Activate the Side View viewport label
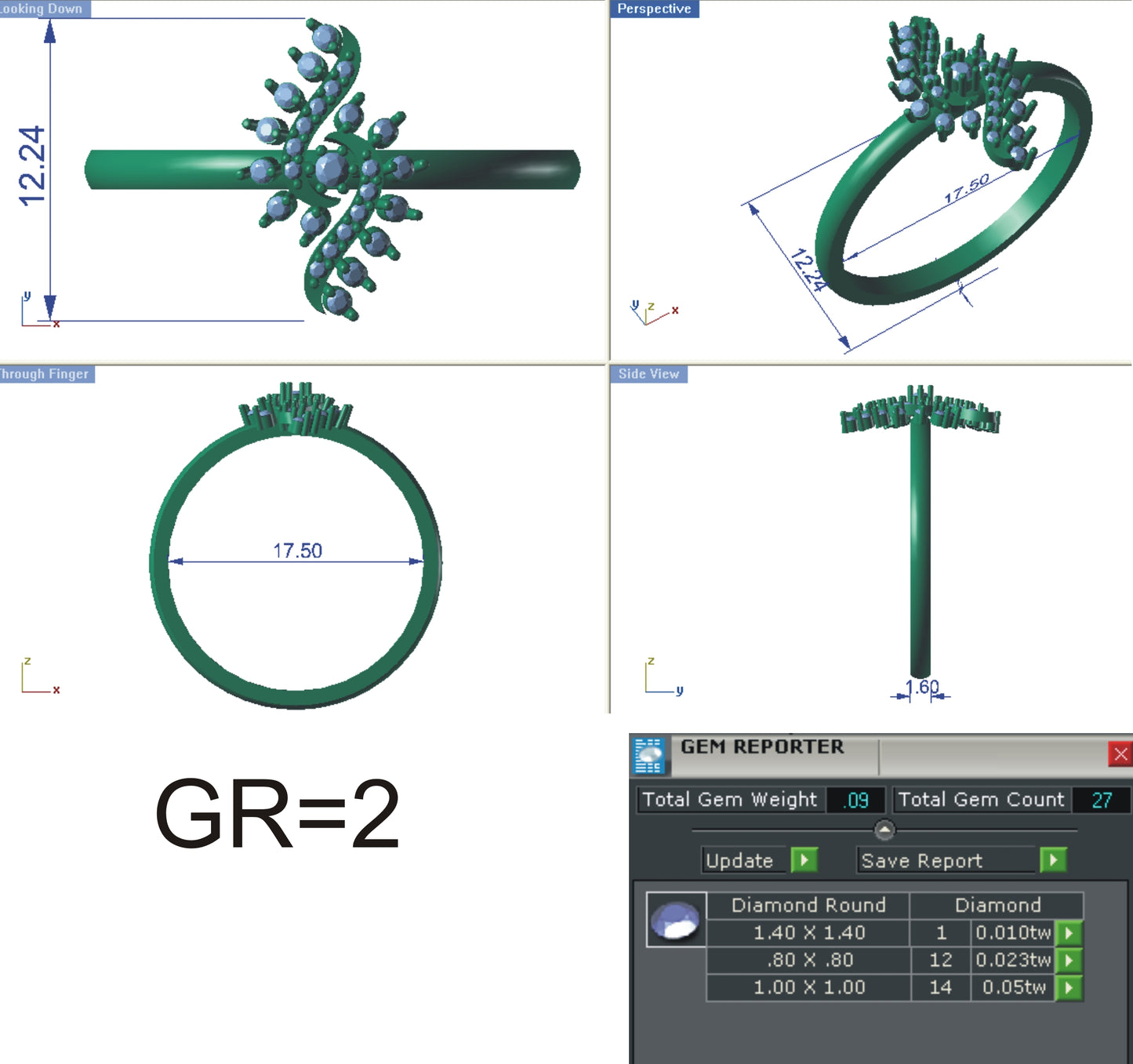 click(x=648, y=374)
